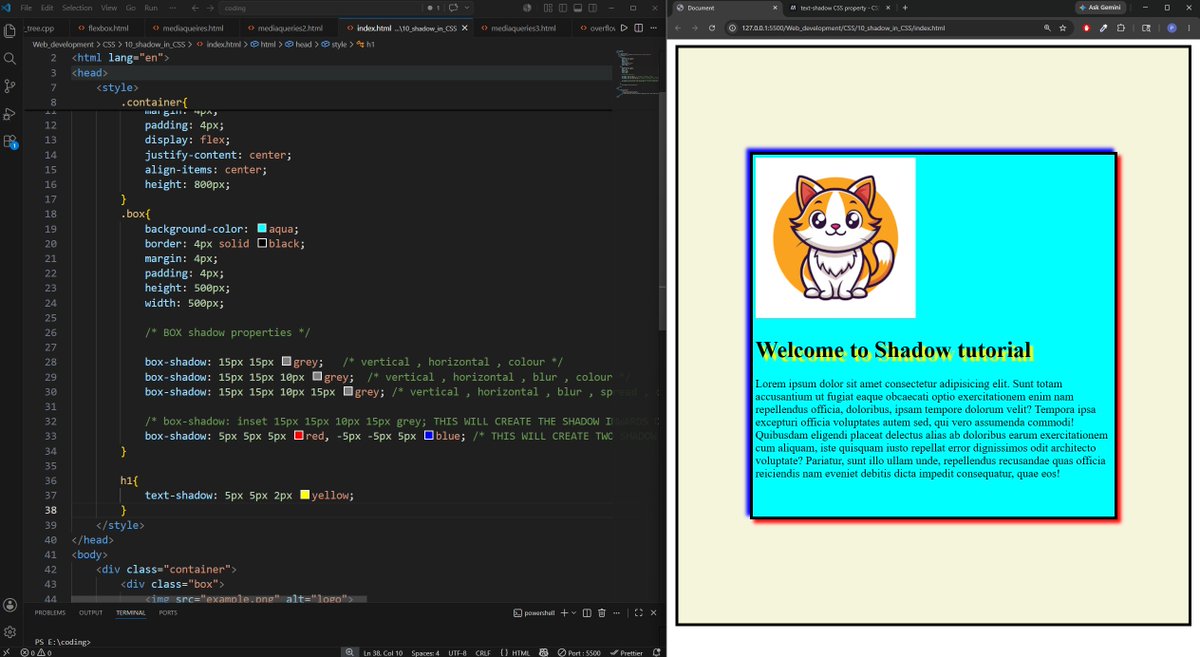Open VS Code notifications bell
This screenshot has height=657, width=1200.
[x=657, y=652]
